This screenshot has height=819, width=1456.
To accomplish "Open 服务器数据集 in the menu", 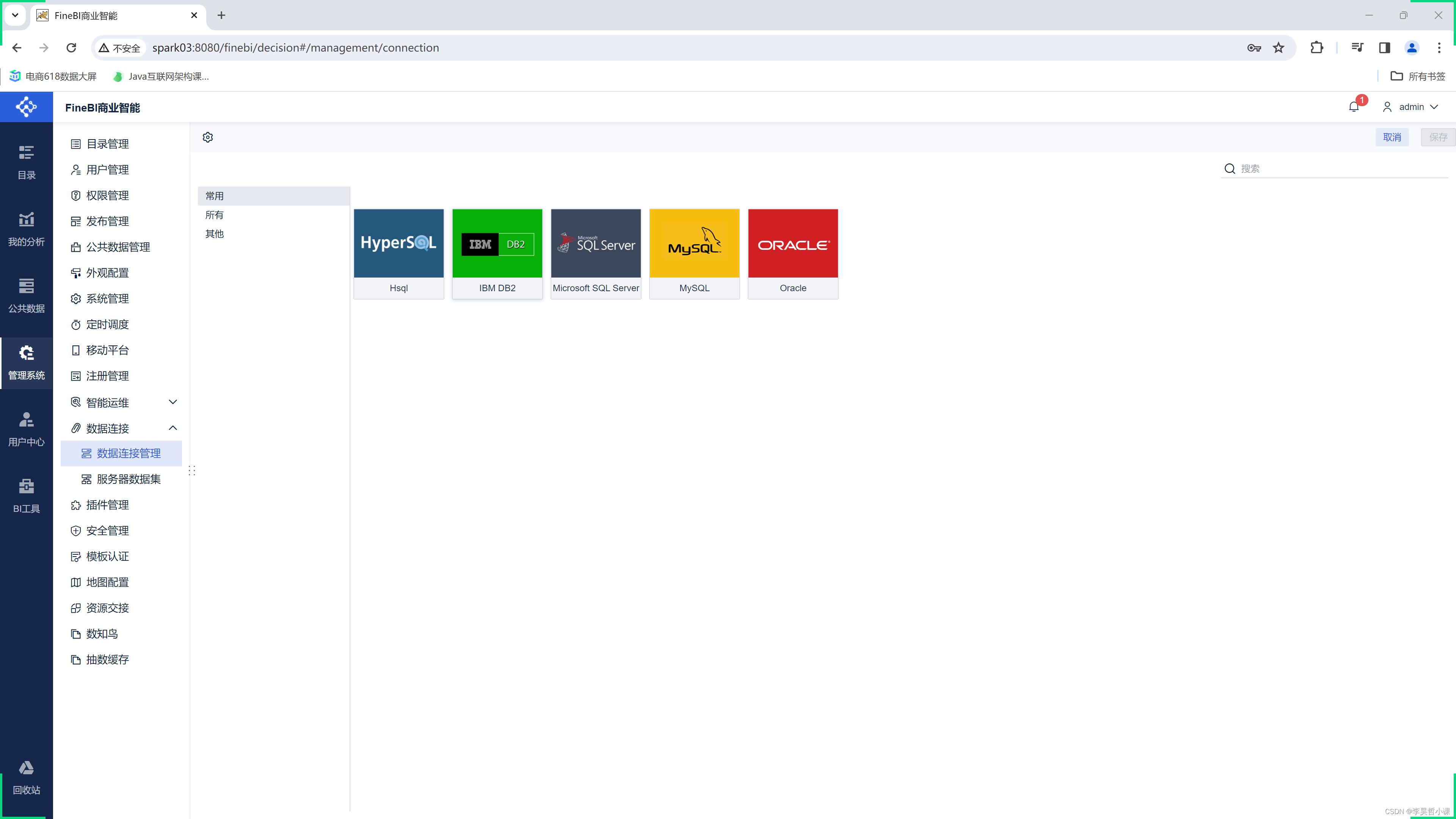I will pos(128,479).
